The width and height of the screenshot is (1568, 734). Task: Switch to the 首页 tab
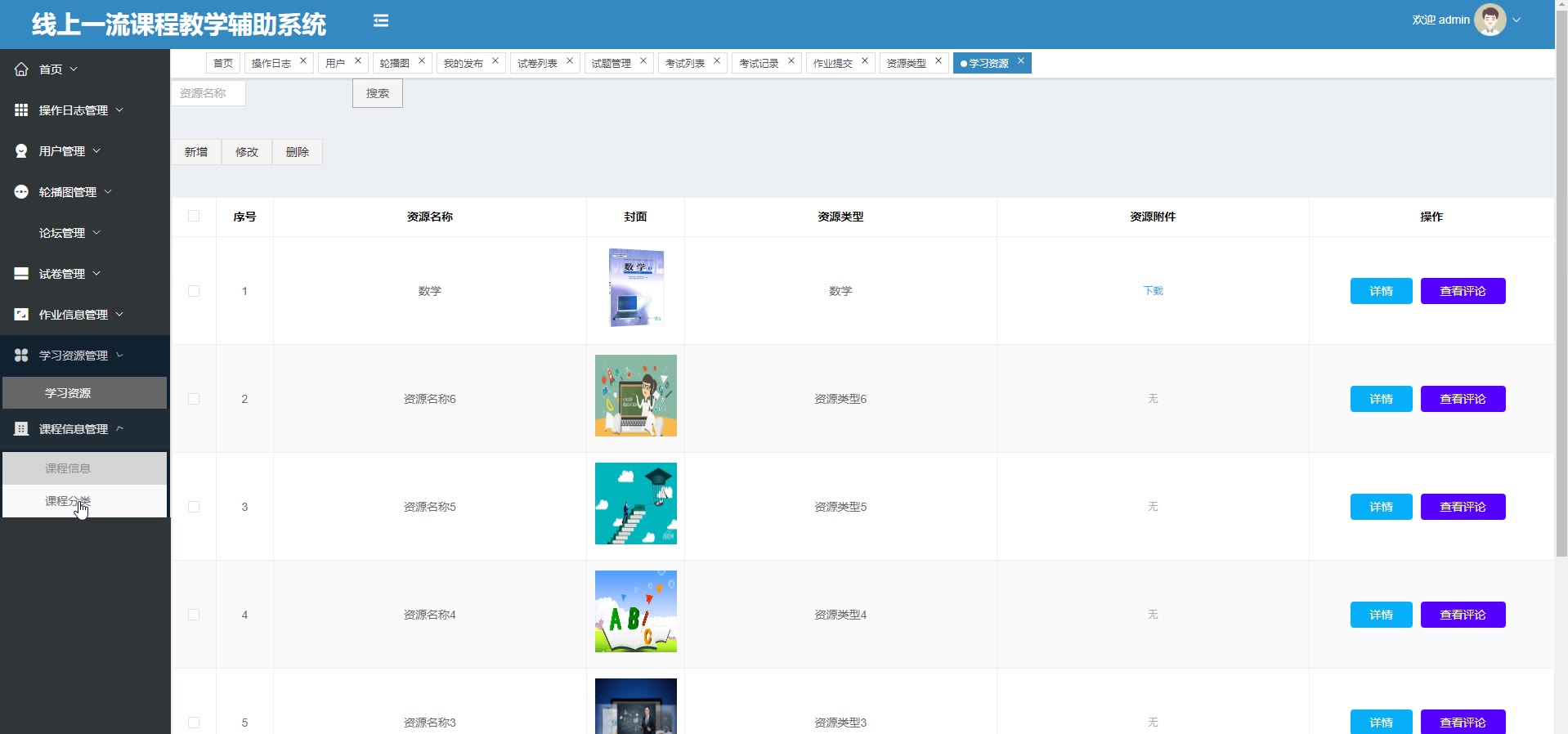pos(223,63)
